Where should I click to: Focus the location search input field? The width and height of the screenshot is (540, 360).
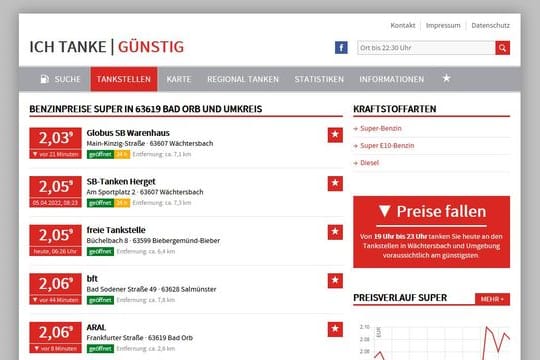pos(426,48)
